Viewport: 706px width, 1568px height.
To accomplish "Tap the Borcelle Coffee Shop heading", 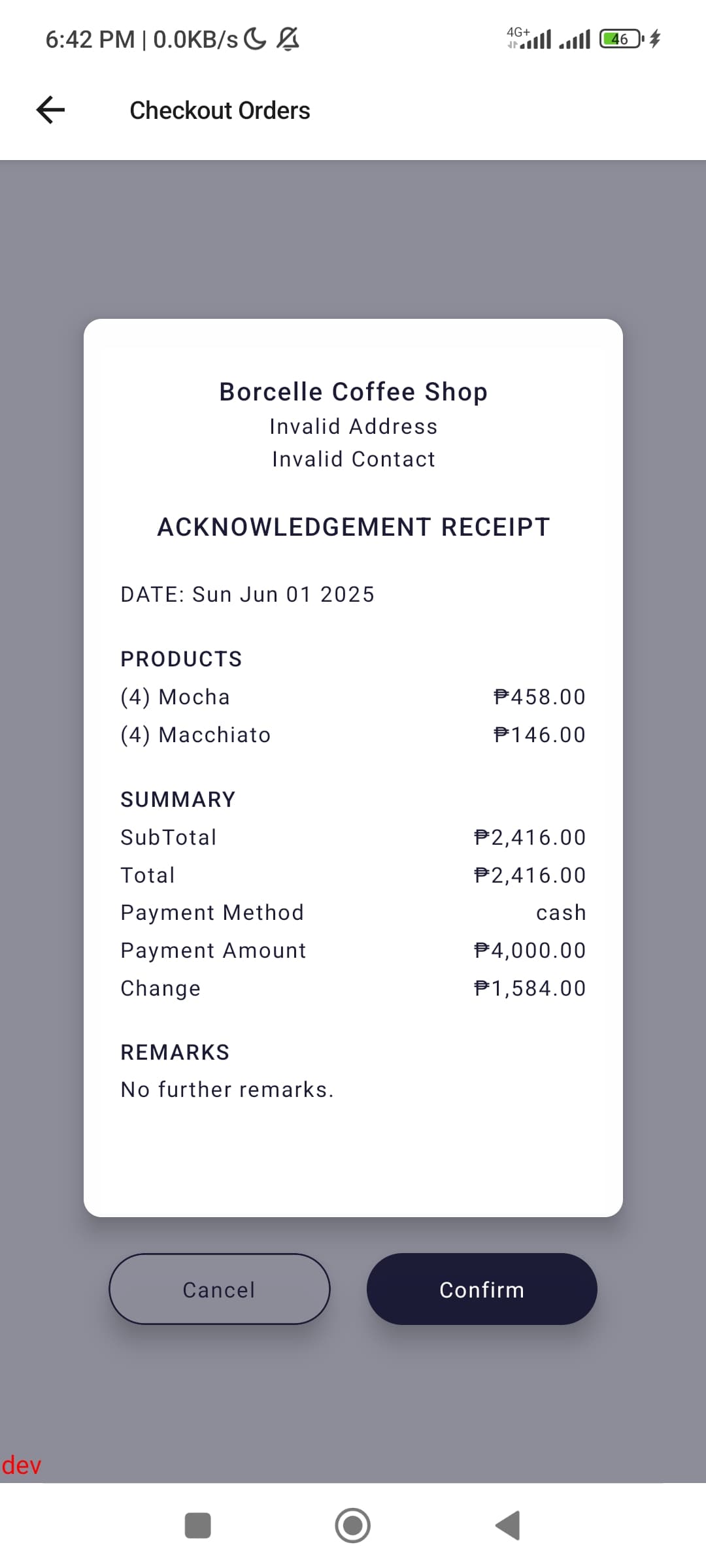I will point(353,392).
